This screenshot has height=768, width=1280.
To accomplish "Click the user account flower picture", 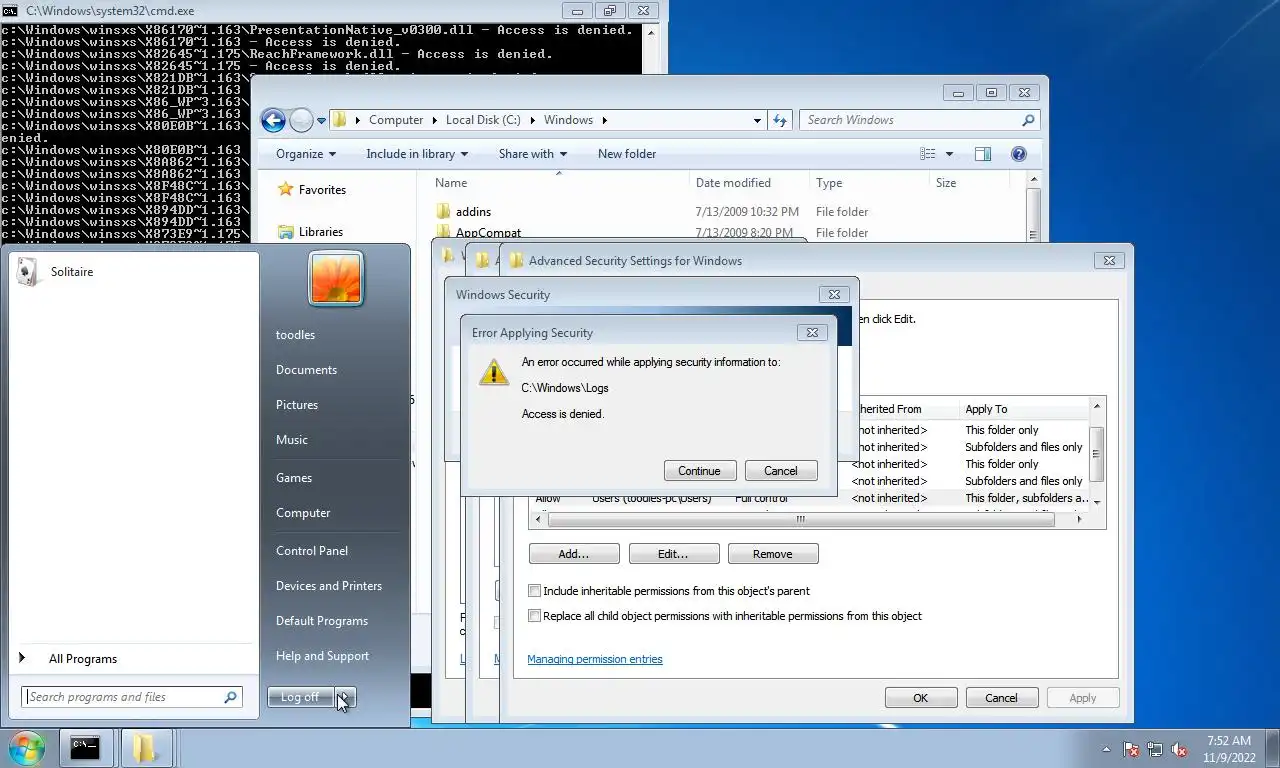I will pyautogui.click(x=336, y=278).
